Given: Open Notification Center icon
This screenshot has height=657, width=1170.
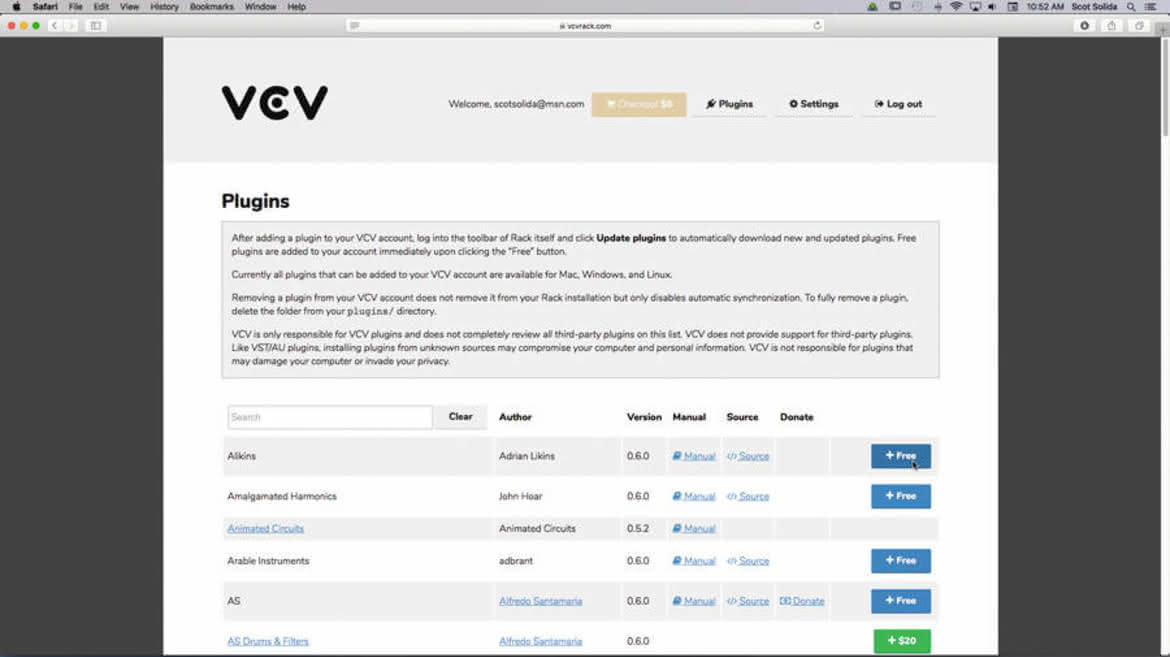Looking at the screenshot, I should pyautogui.click(x=1151, y=7).
